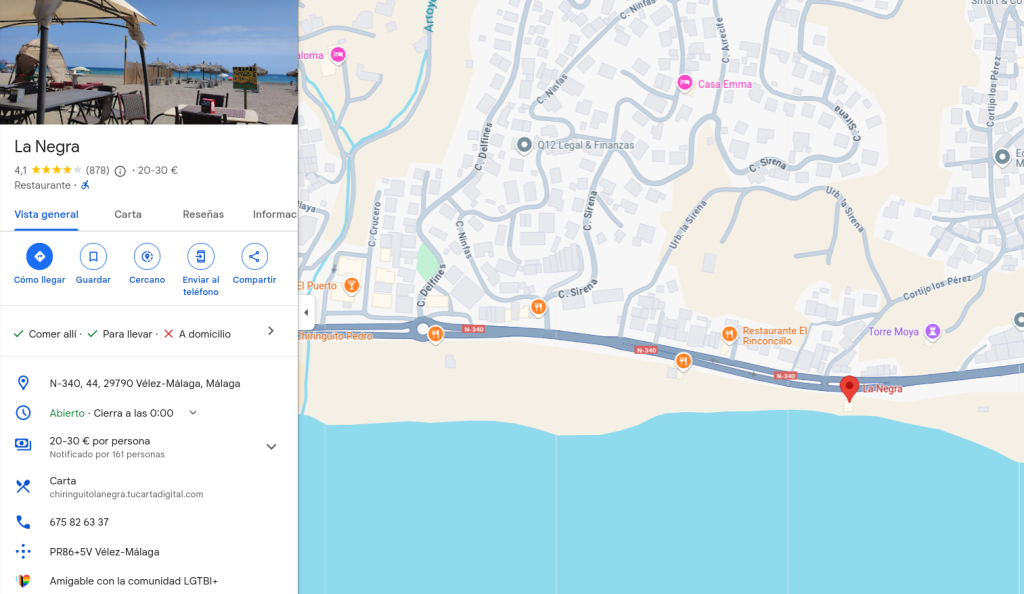The height and width of the screenshot is (594, 1024).
Task: Click the (878) reviews count
Action: 97,170
